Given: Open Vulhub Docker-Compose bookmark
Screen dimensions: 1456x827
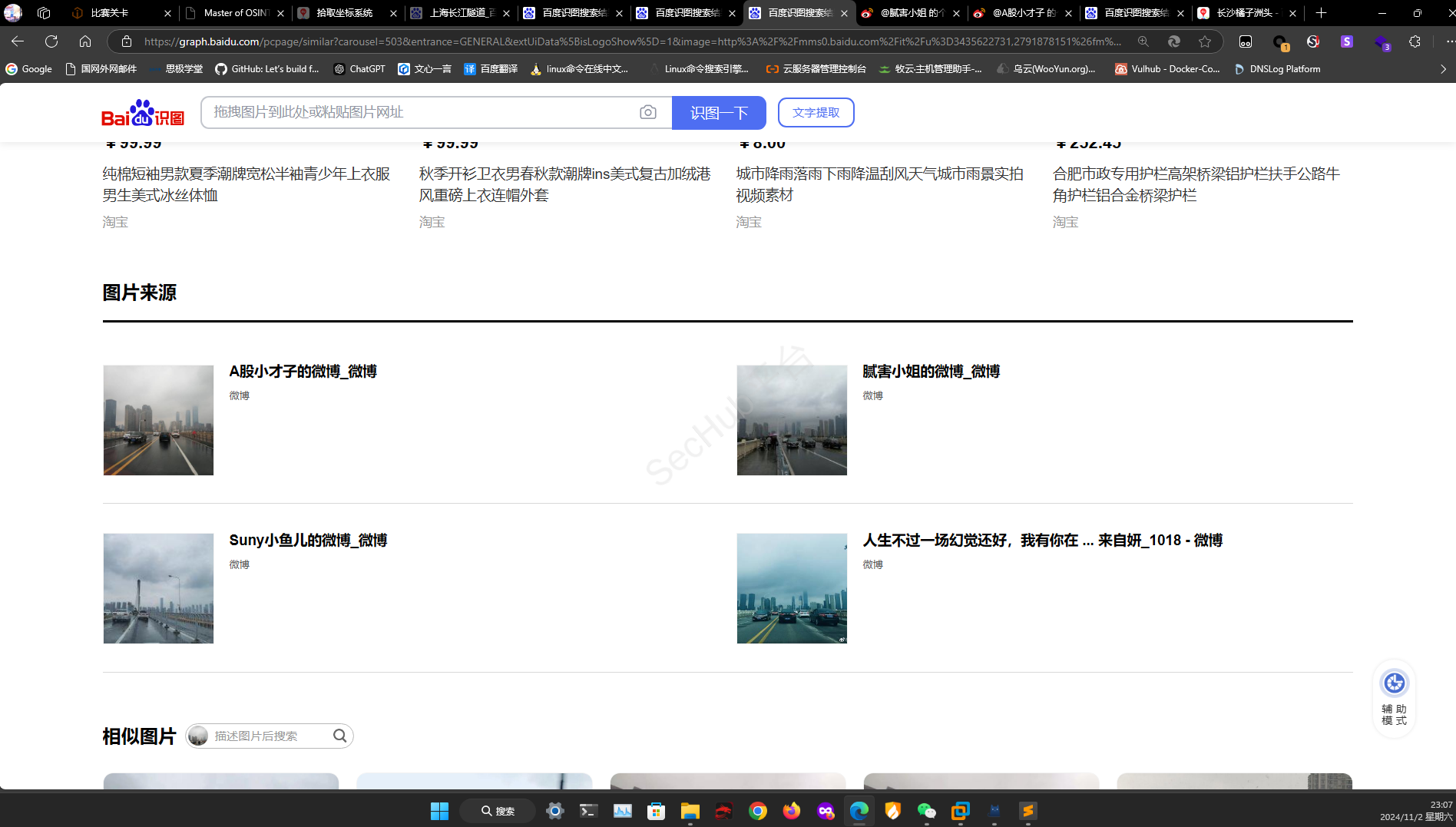Looking at the screenshot, I should (1167, 69).
